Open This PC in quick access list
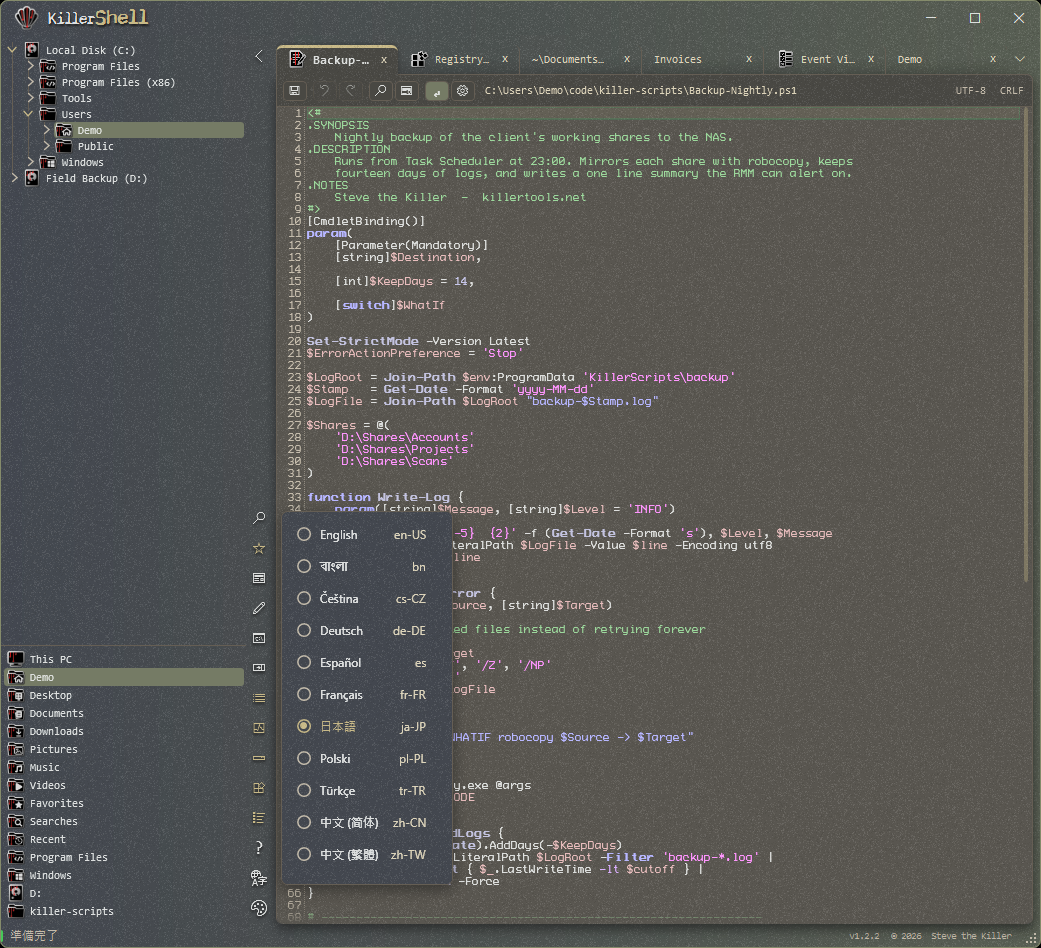Screen dimensions: 1041x948 (125, 659)
